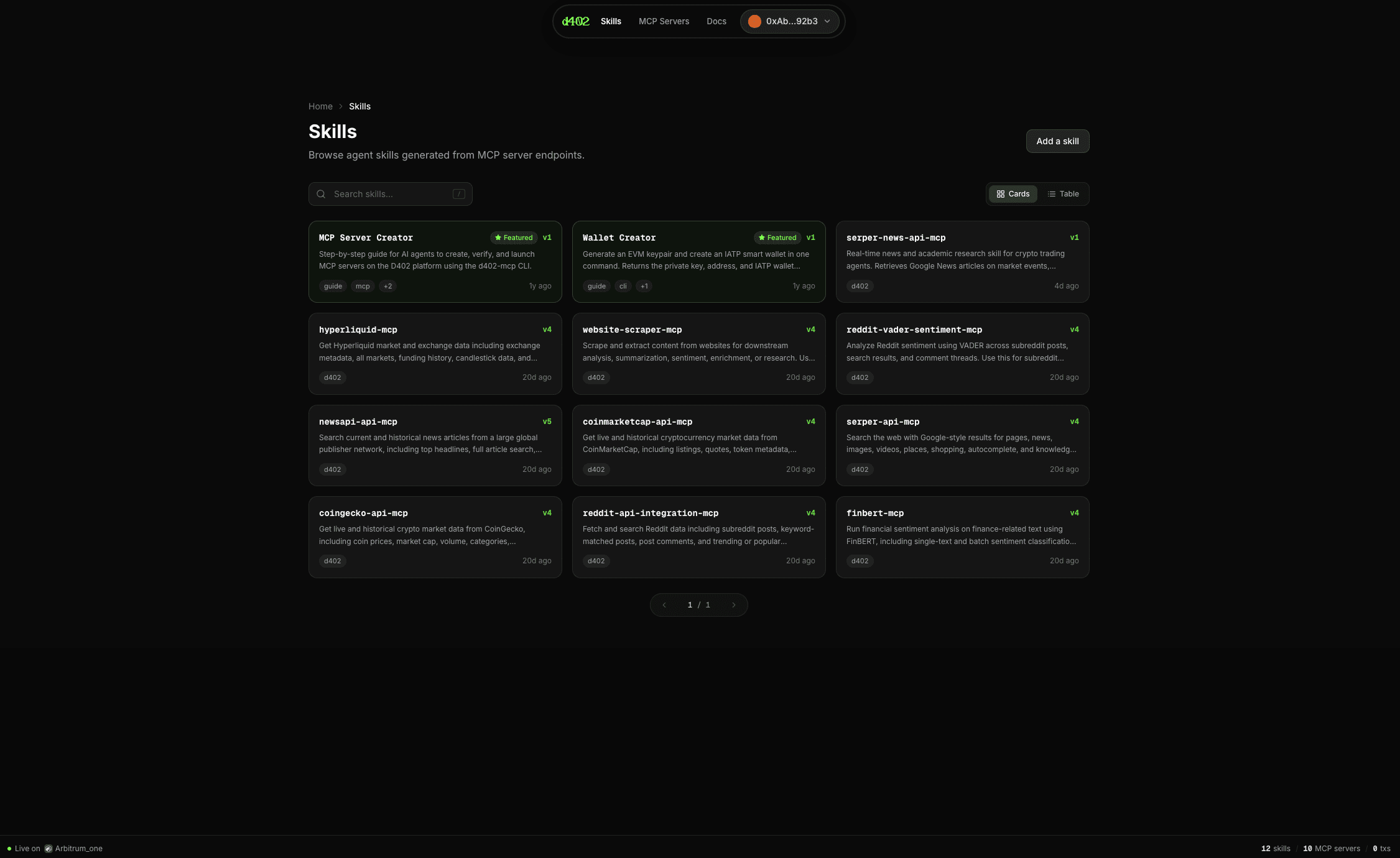Click the orange wallet avatar in the header
Image resolution: width=1400 pixels, height=858 pixels.
coord(754,21)
